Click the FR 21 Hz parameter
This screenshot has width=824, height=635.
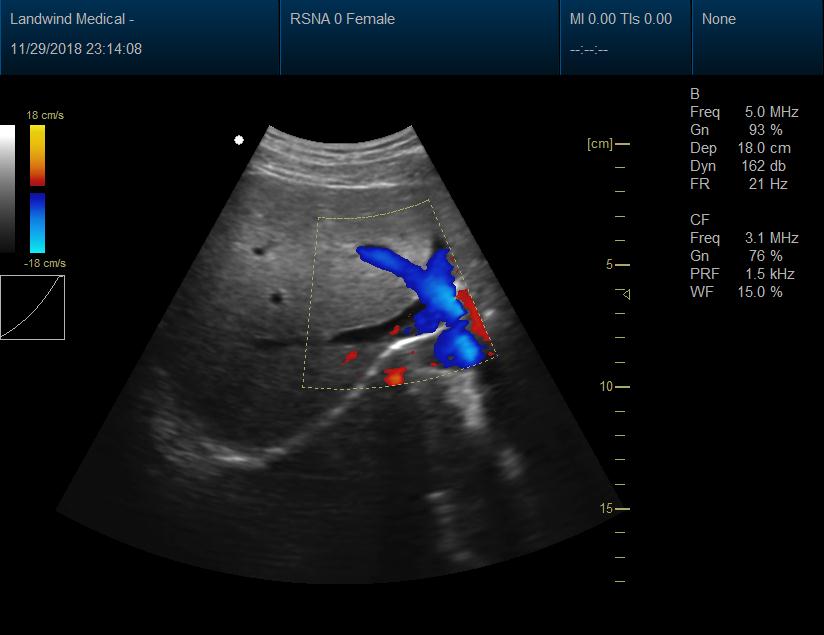738,183
